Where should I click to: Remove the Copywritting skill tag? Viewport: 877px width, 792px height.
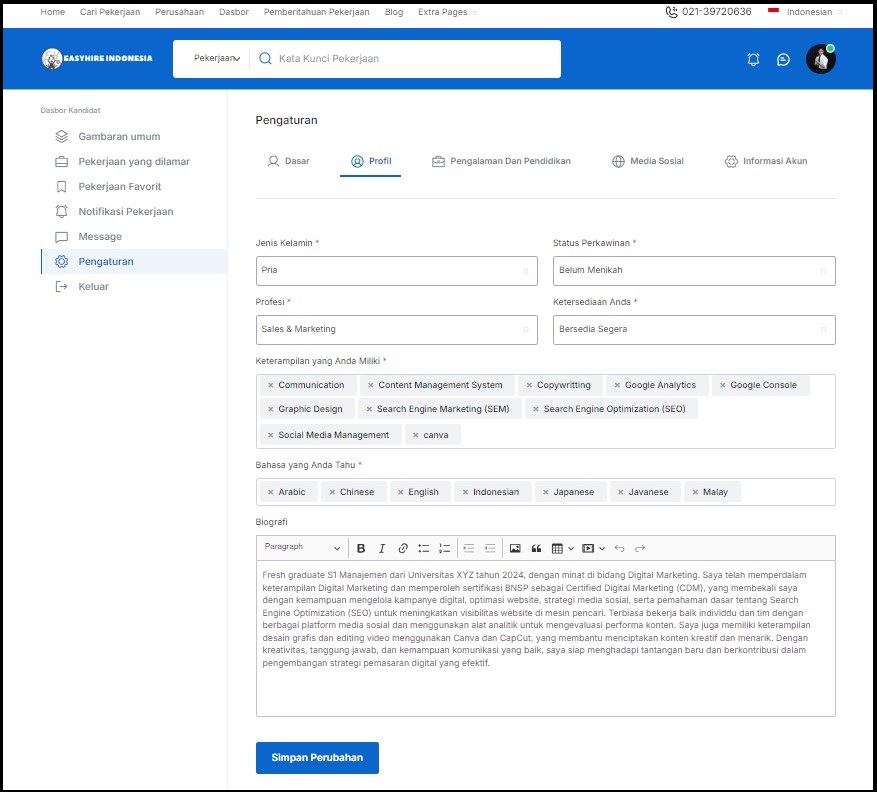(529, 385)
